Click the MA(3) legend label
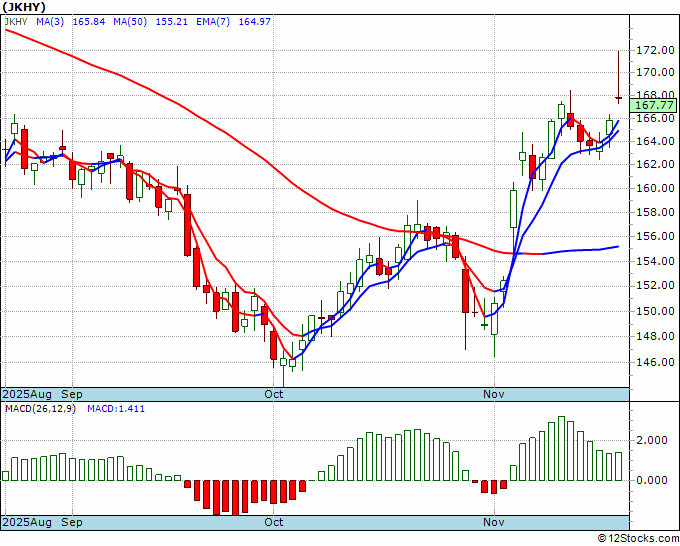The image size is (680, 546). click(50, 21)
